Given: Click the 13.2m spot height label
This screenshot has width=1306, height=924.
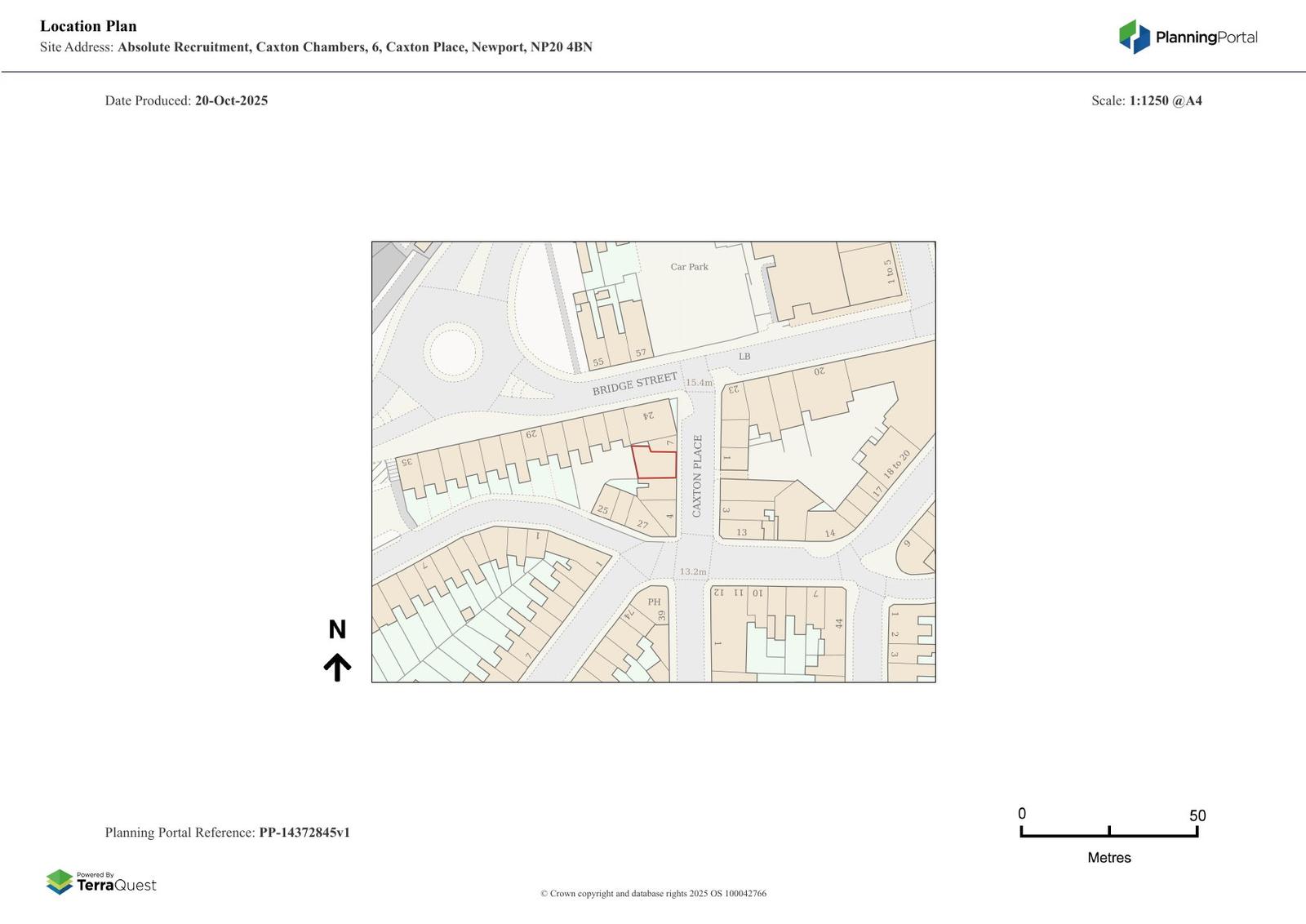Looking at the screenshot, I should [693, 571].
